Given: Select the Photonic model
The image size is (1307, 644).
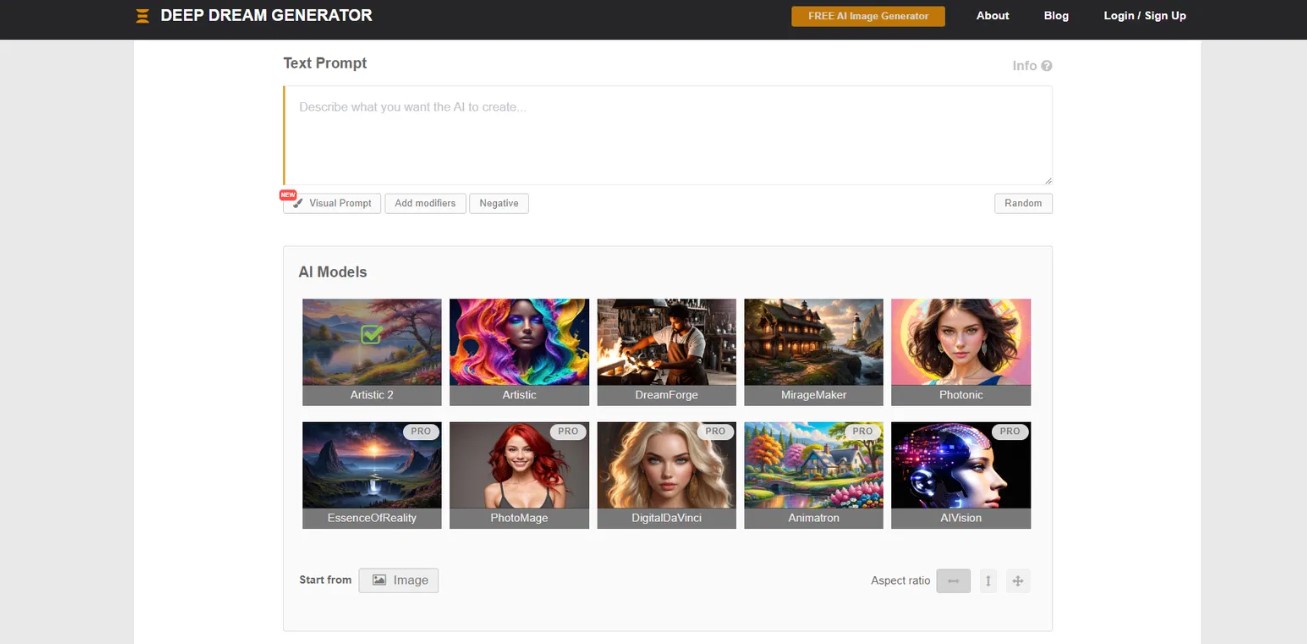Looking at the screenshot, I should [960, 342].
